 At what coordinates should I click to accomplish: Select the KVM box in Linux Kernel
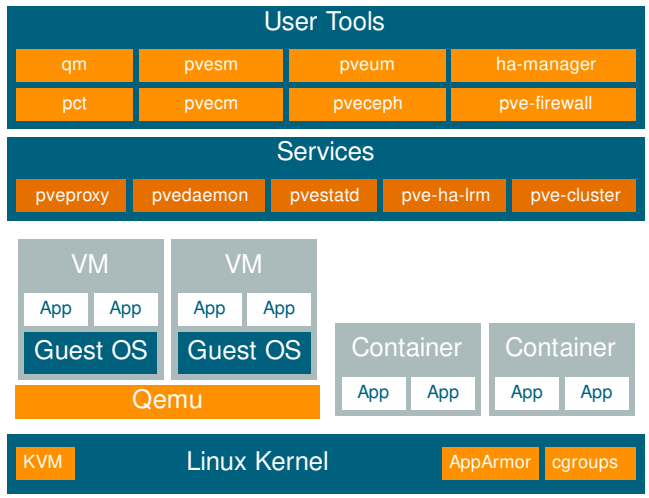(x=45, y=463)
